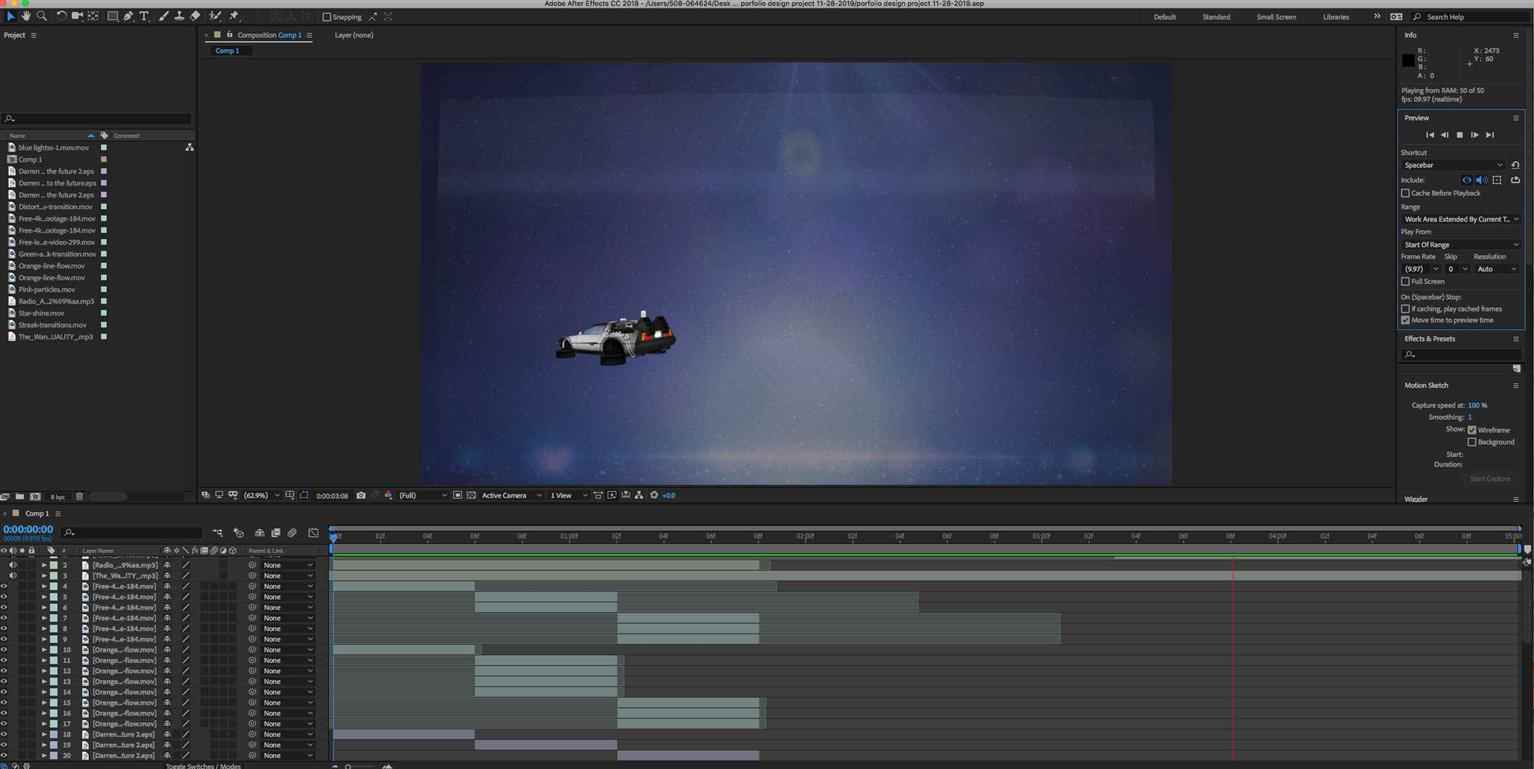The image size is (1534, 769).
Task: Mute audio of Radio mp3 layer
Action: pyautogui.click(x=13, y=565)
